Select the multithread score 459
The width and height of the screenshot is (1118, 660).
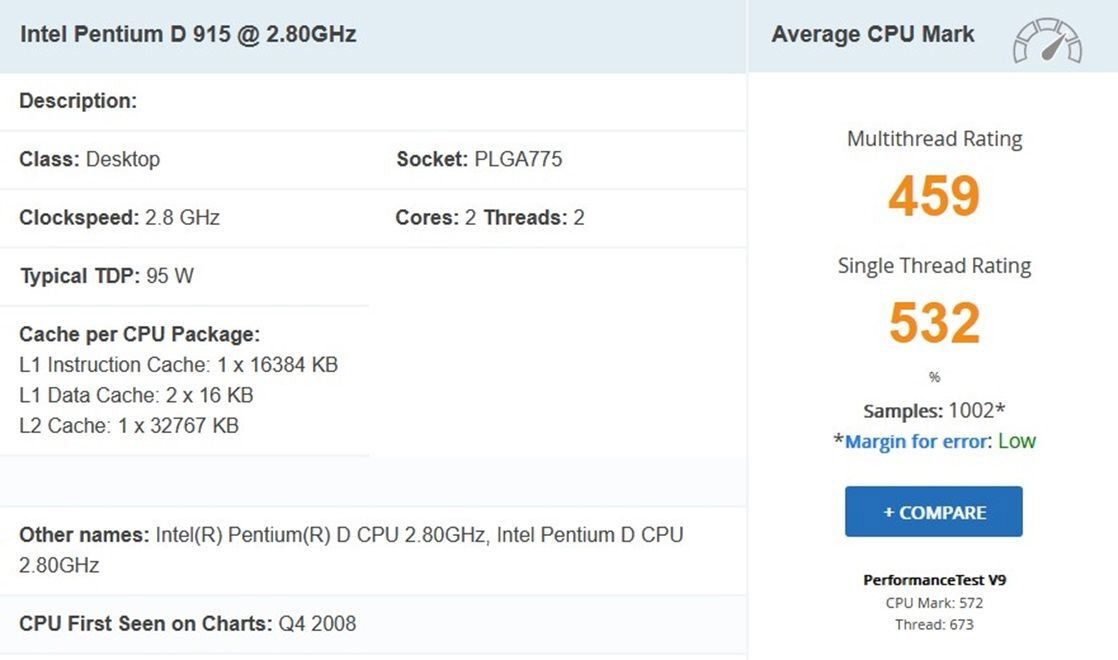tap(934, 195)
